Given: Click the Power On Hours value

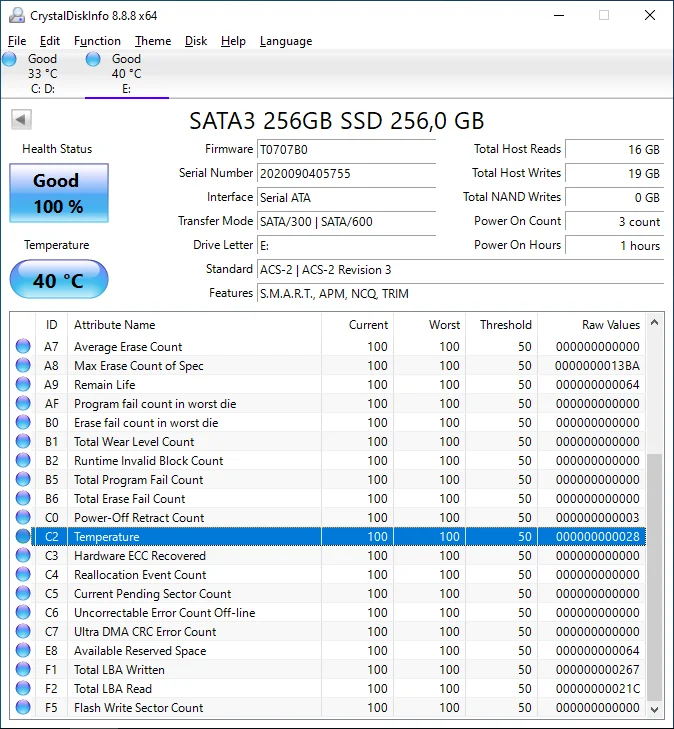Looking at the screenshot, I should (615, 245).
